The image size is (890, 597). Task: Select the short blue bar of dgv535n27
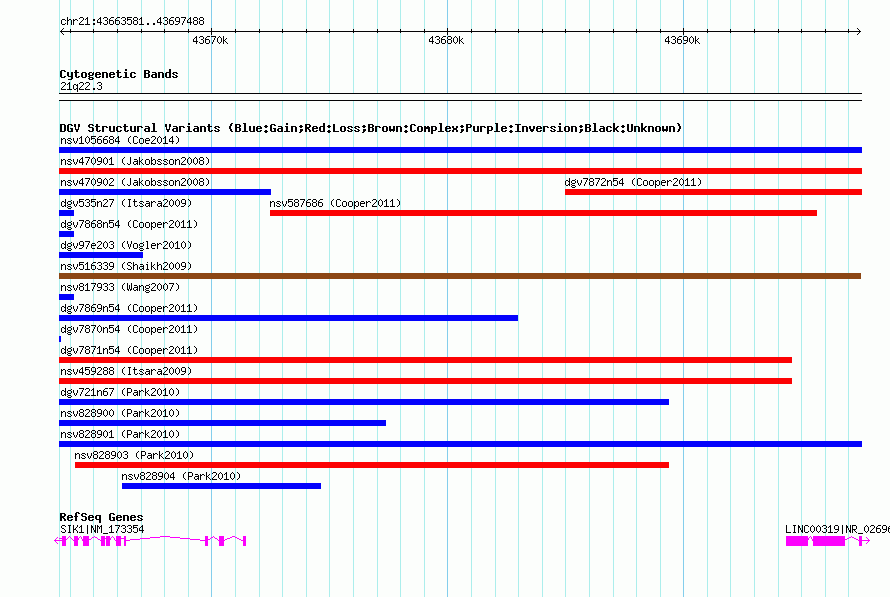point(66,213)
